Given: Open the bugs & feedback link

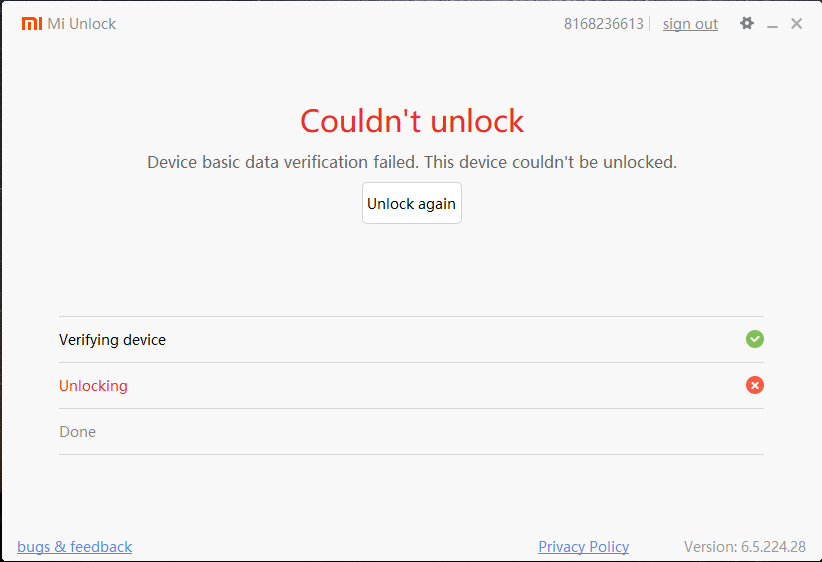Looking at the screenshot, I should (74, 547).
